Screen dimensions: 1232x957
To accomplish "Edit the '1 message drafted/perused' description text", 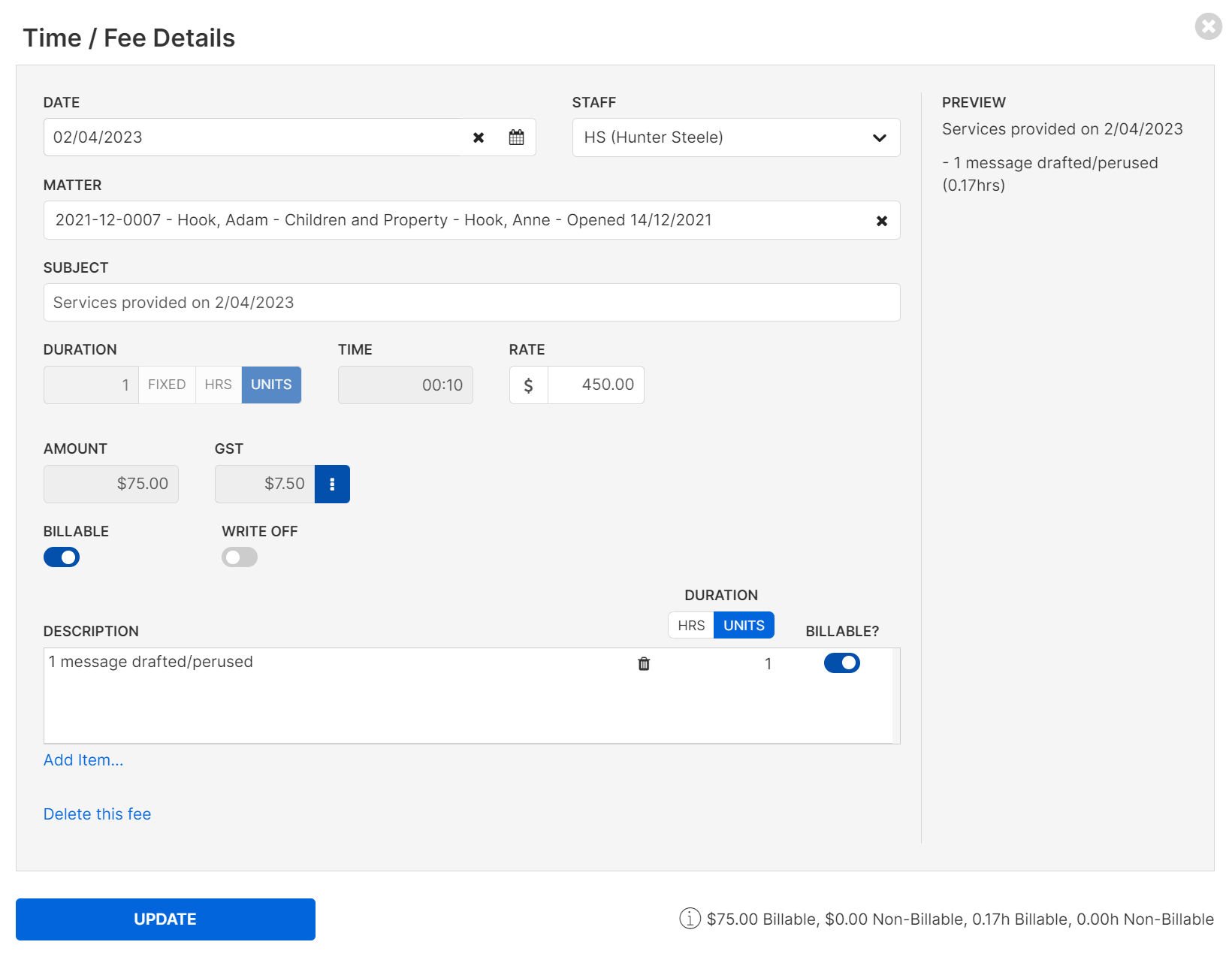I will click(151, 662).
